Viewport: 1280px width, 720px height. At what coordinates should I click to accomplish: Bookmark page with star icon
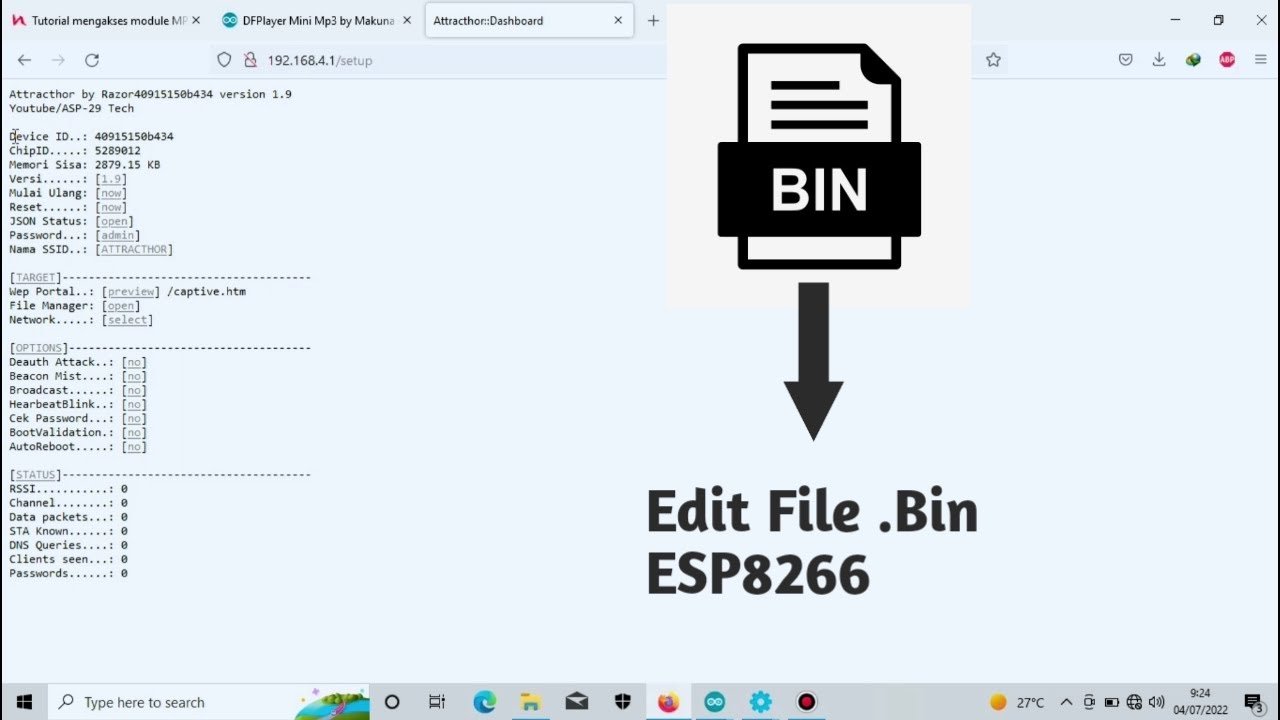point(993,60)
